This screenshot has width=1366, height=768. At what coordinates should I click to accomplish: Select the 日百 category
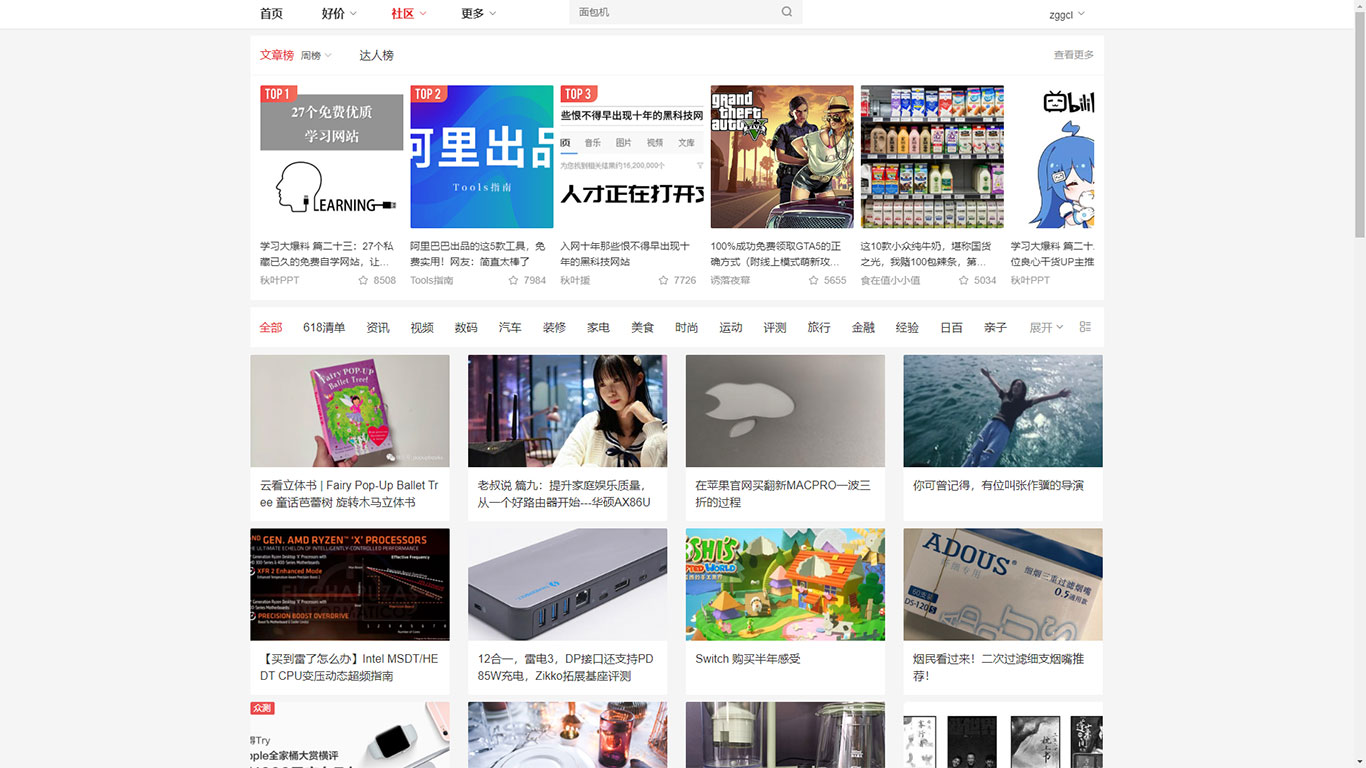point(951,328)
